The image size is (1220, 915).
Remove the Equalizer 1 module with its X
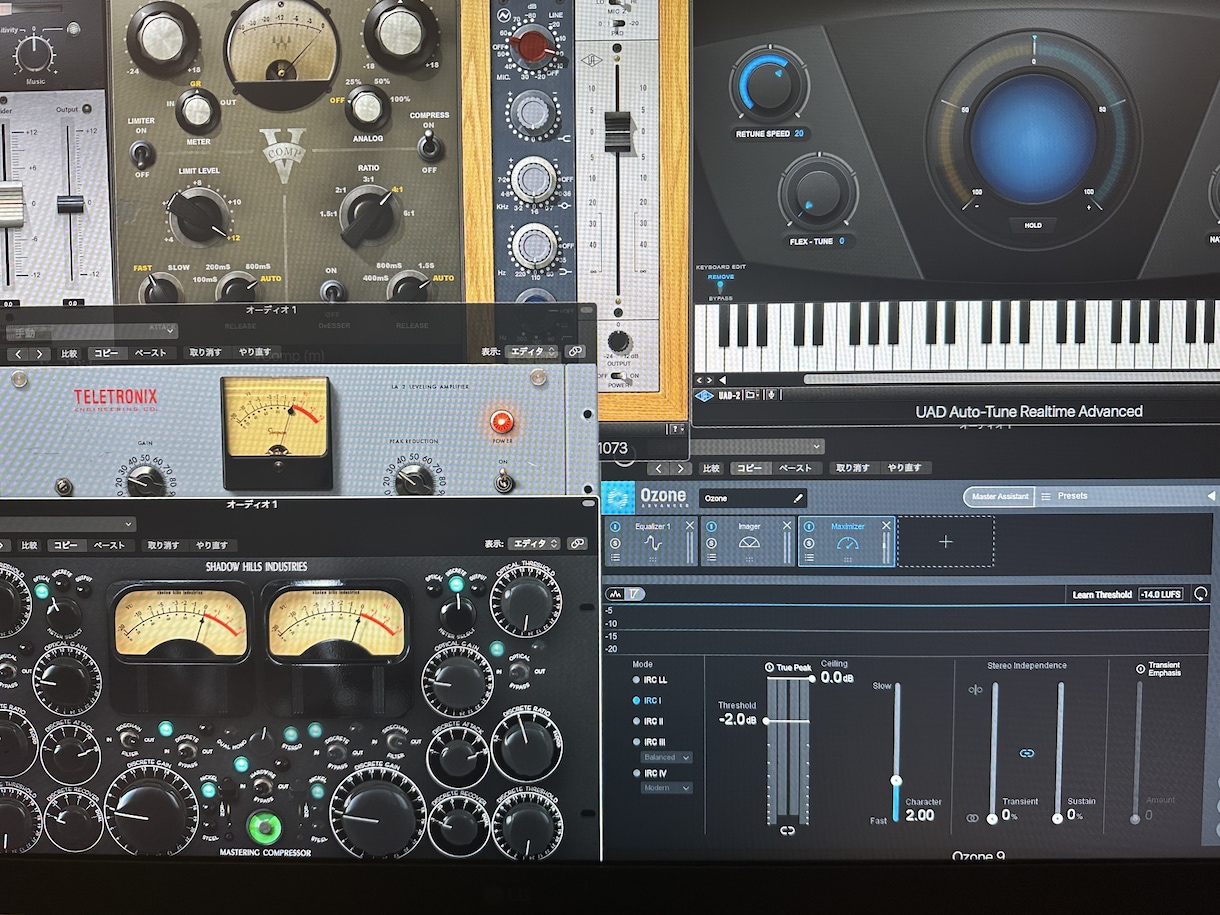(689, 526)
